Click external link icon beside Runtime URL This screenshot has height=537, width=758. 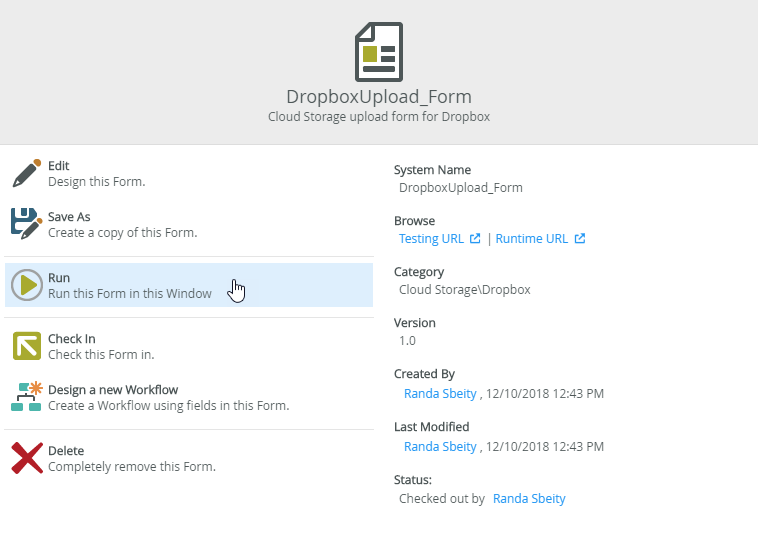pos(580,238)
